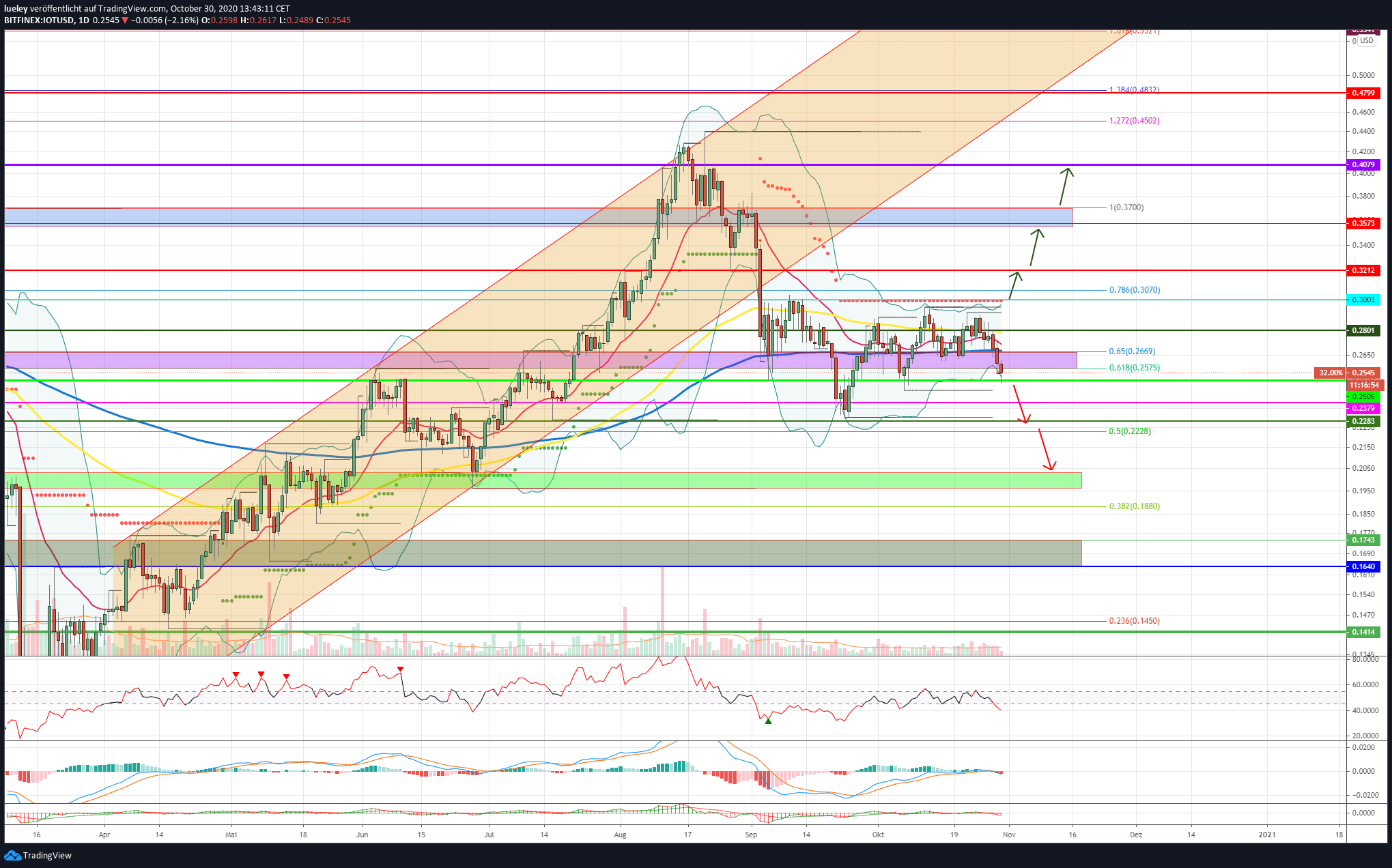Select the dark green 0.2801 price label
Screen dimensions: 1392x868
[1363, 330]
